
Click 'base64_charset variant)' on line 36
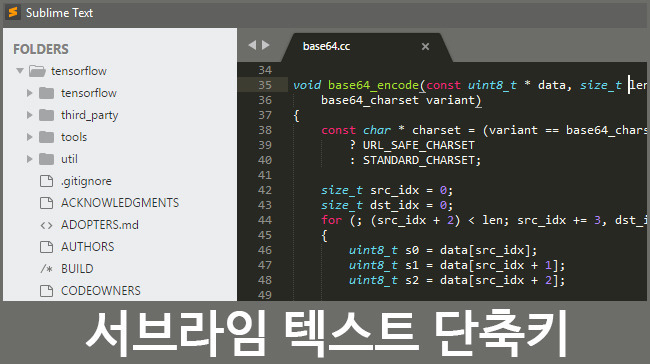pyautogui.click(x=401, y=100)
